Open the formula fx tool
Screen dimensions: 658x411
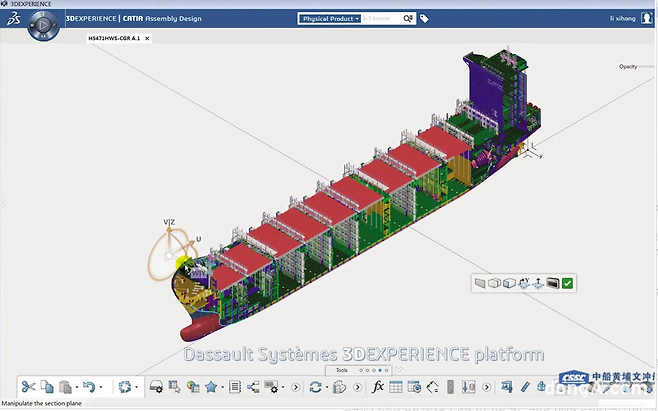[378, 387]
